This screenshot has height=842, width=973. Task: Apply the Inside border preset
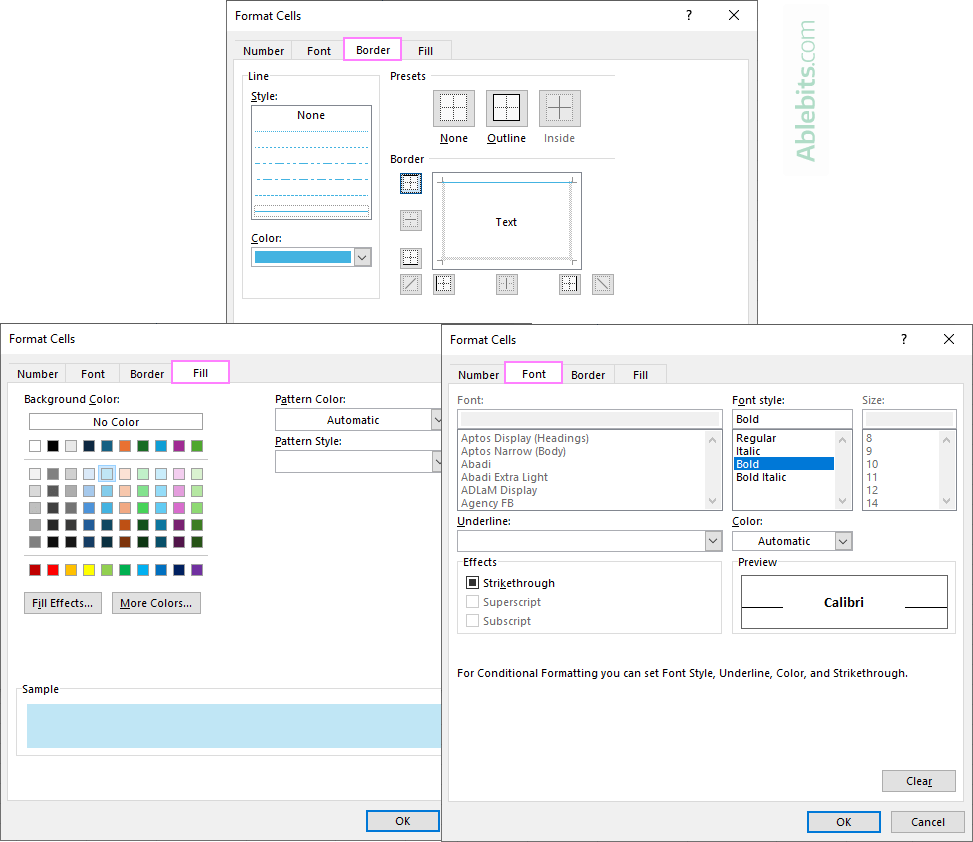coord(559,107)
